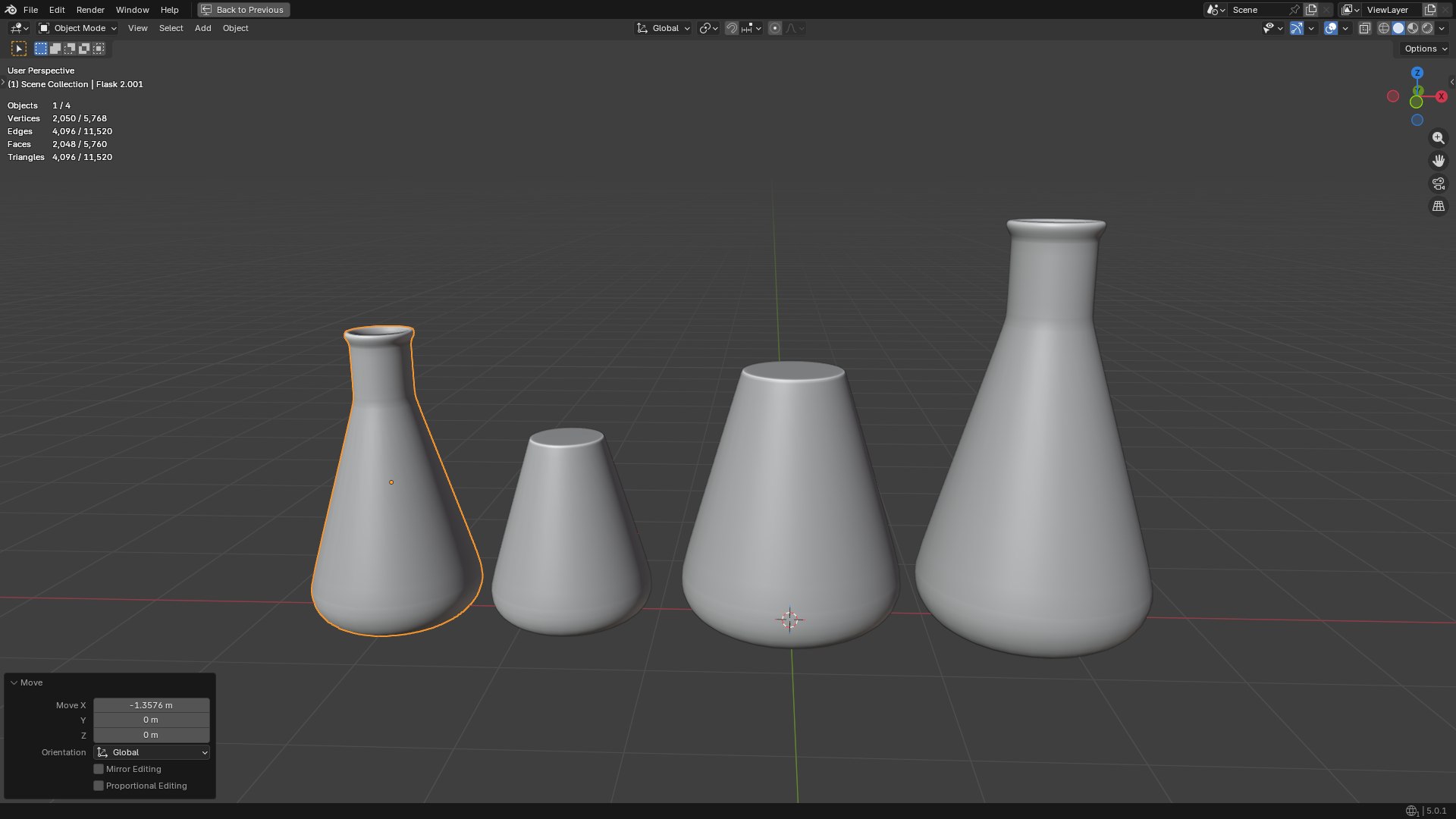Click the Blender logo icon
Screen dimensions: 1456x819
11,10
